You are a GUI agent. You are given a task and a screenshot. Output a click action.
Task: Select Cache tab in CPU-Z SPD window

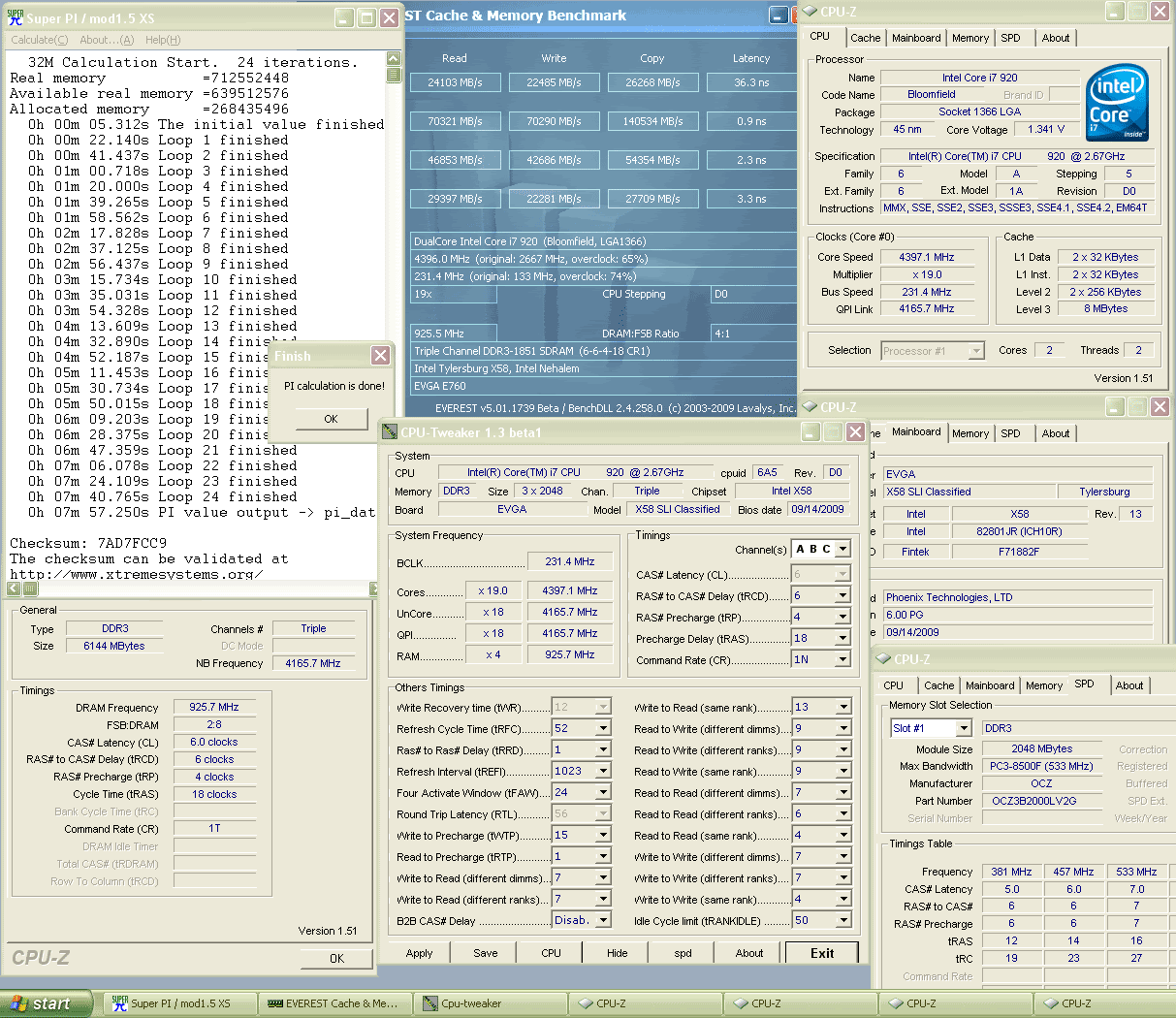click(x=938, y=685)
